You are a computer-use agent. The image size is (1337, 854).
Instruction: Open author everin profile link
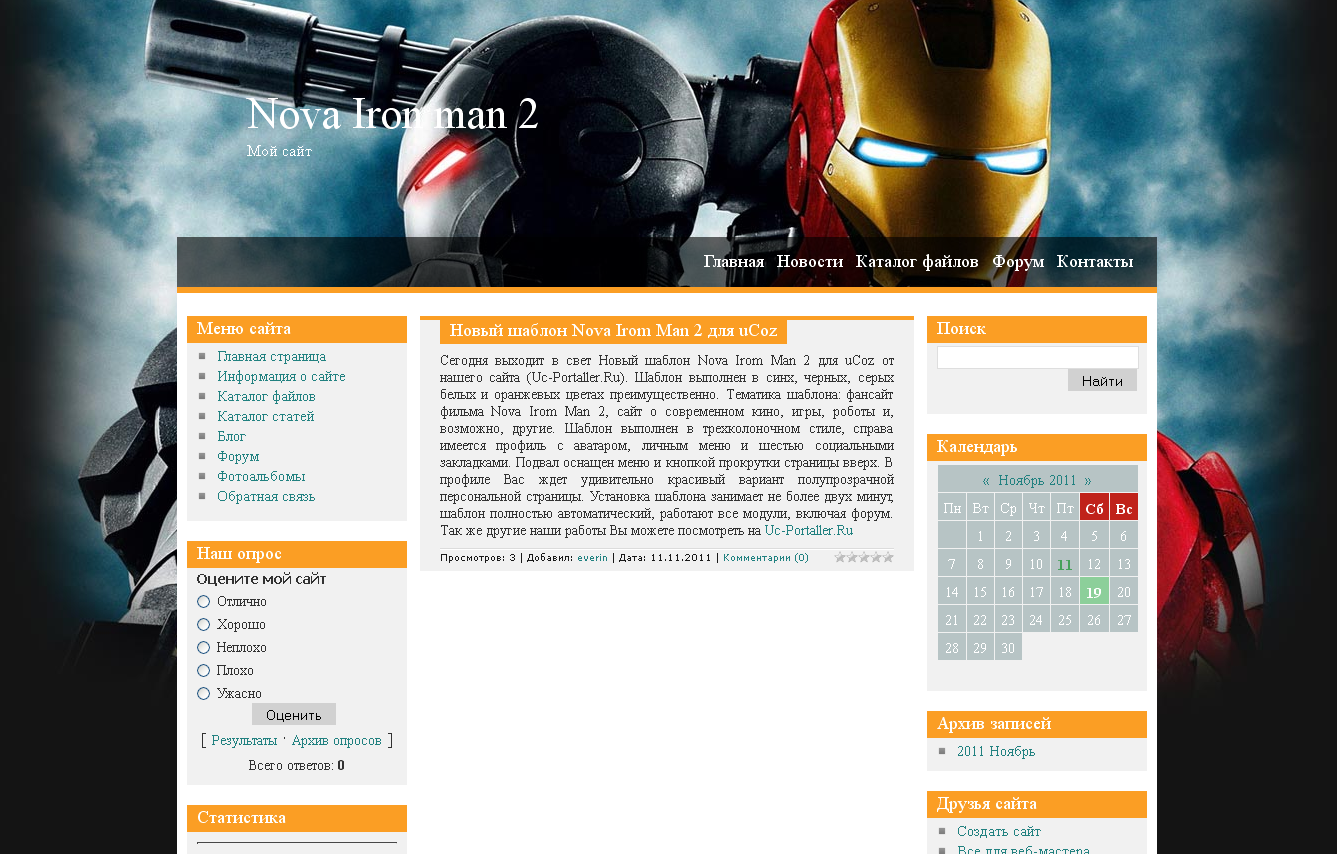tap(592, 558)
